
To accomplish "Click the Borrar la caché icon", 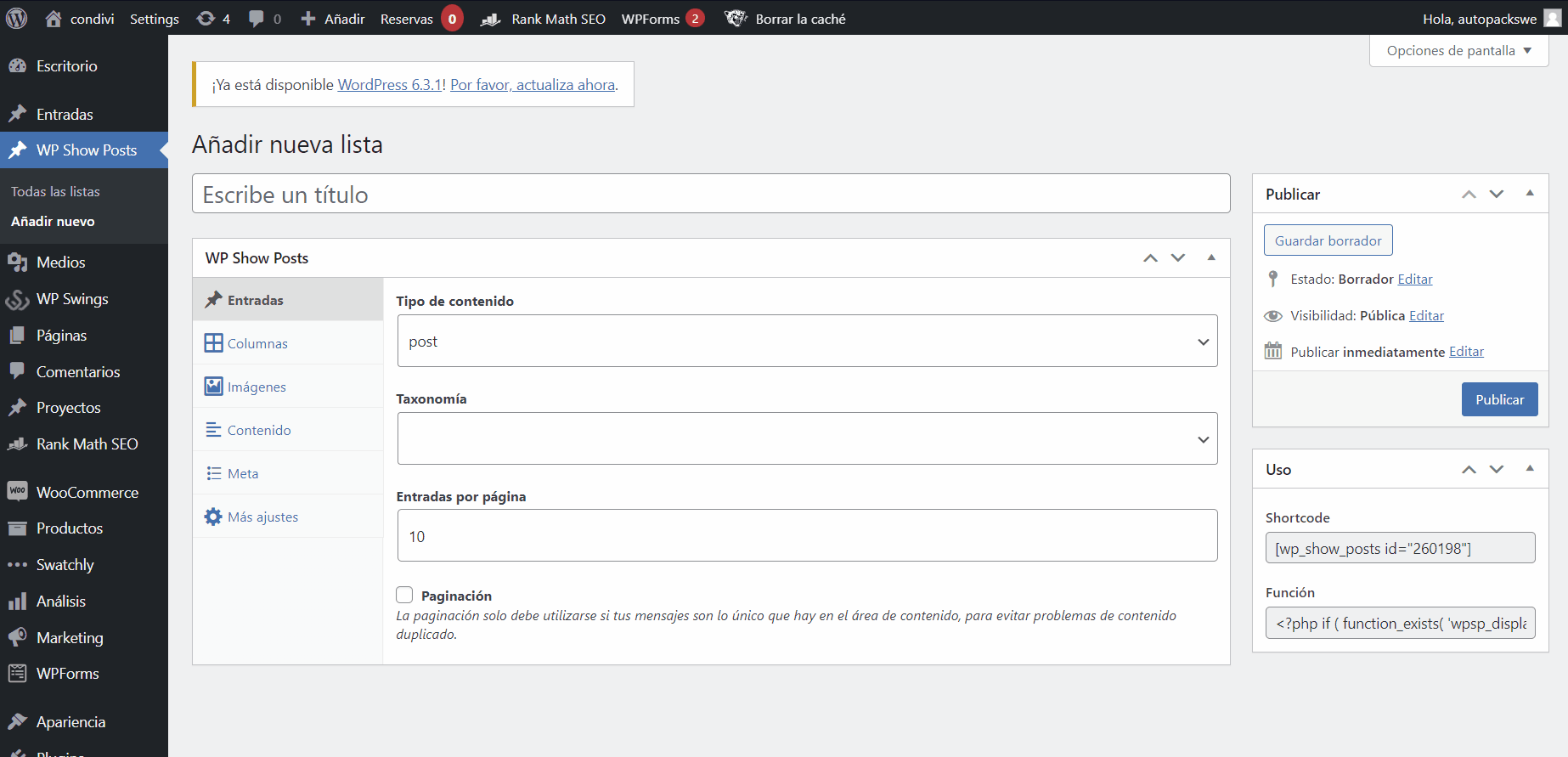I will (736, 18).
